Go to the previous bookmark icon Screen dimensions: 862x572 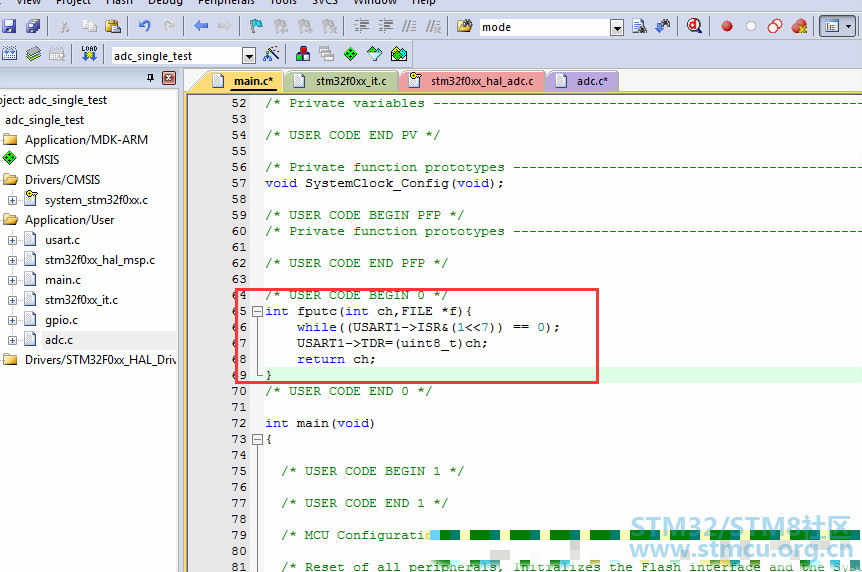(x=281, y=26)
